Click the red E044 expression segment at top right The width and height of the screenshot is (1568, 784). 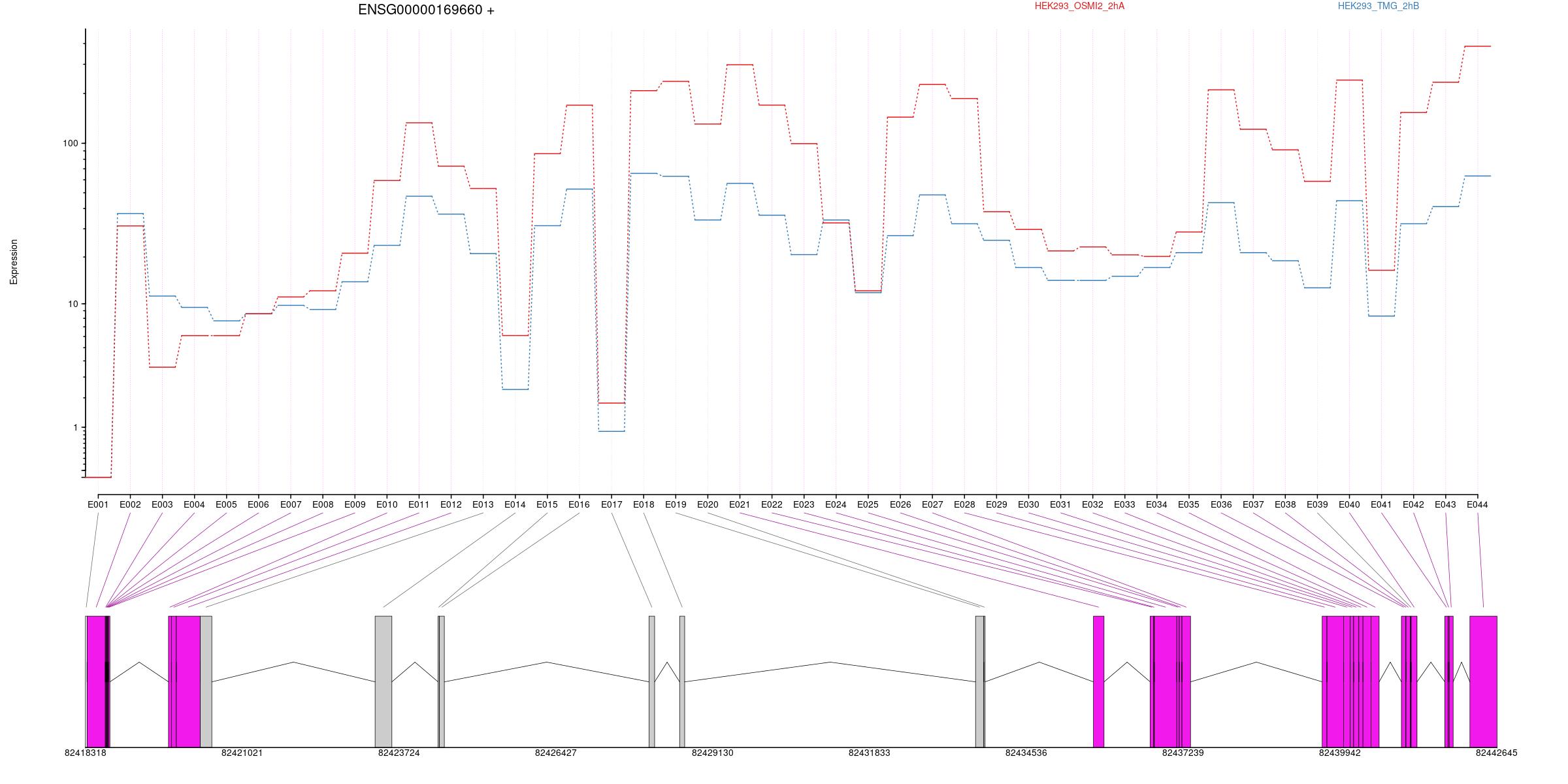[x=1478, y=46]
